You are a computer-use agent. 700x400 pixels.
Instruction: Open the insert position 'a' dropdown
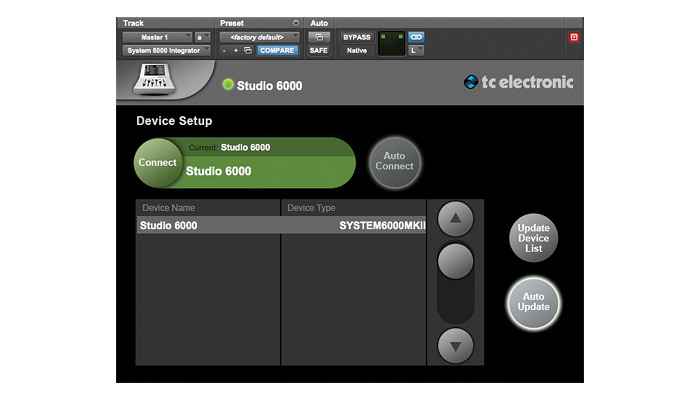coord(202,37)
